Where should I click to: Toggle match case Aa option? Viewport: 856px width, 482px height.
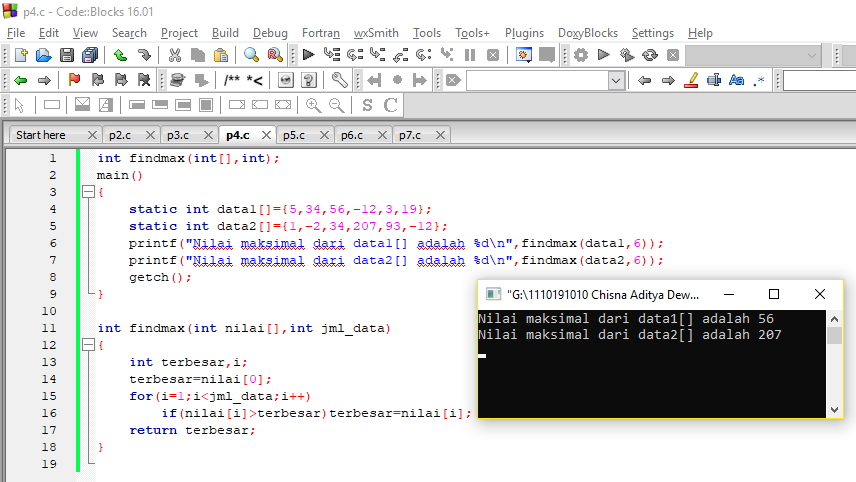(736, 80)
